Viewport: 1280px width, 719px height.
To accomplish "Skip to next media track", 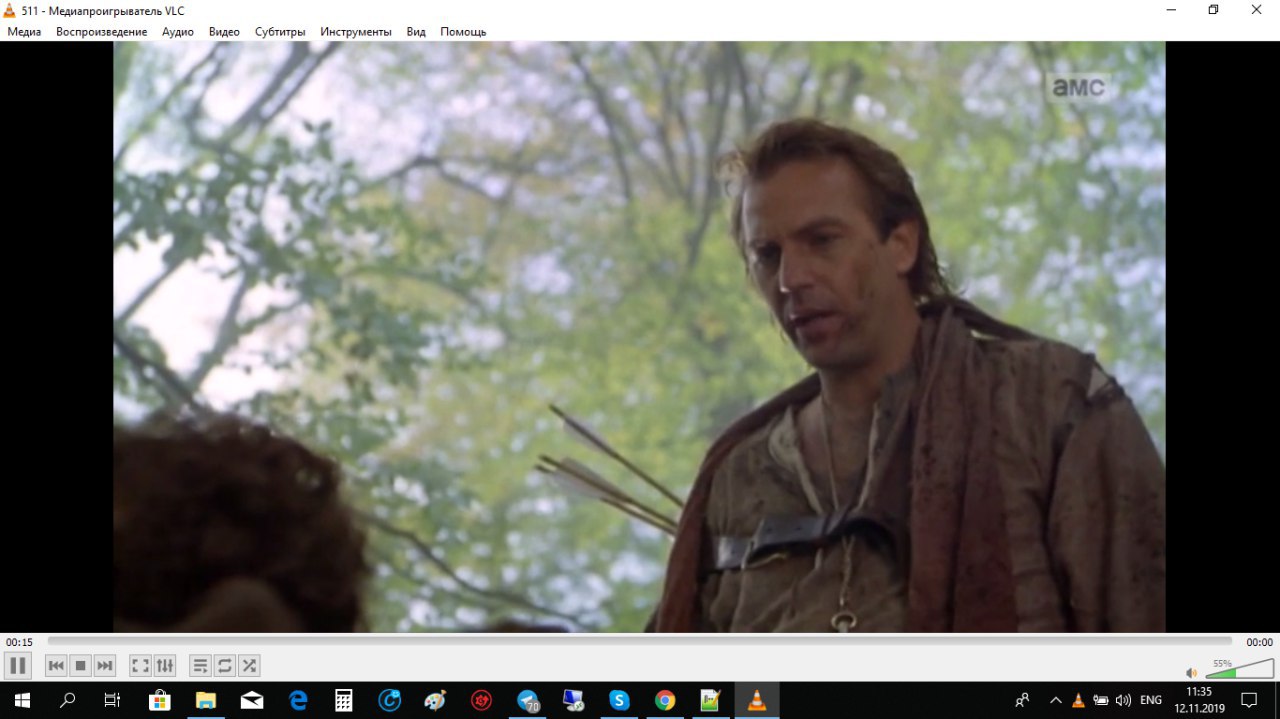I will [105, 665].
